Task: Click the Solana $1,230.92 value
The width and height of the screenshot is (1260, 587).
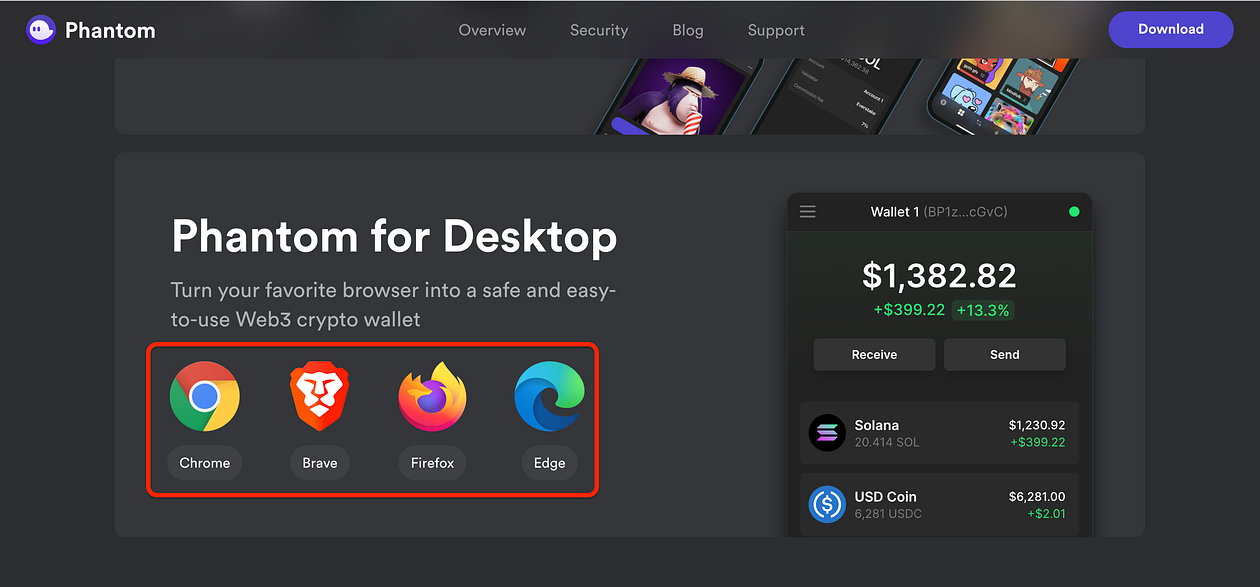Action: click(x=1037, y=425)
